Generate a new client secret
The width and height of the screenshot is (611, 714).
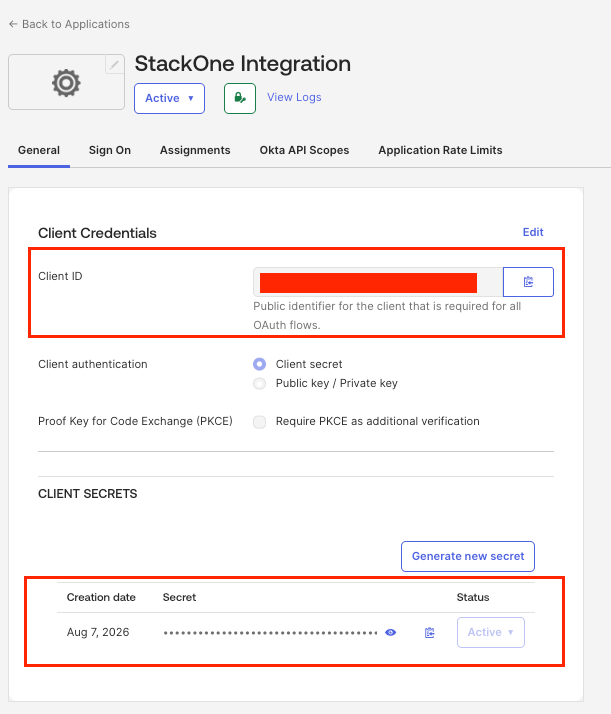tap(468, 556)
